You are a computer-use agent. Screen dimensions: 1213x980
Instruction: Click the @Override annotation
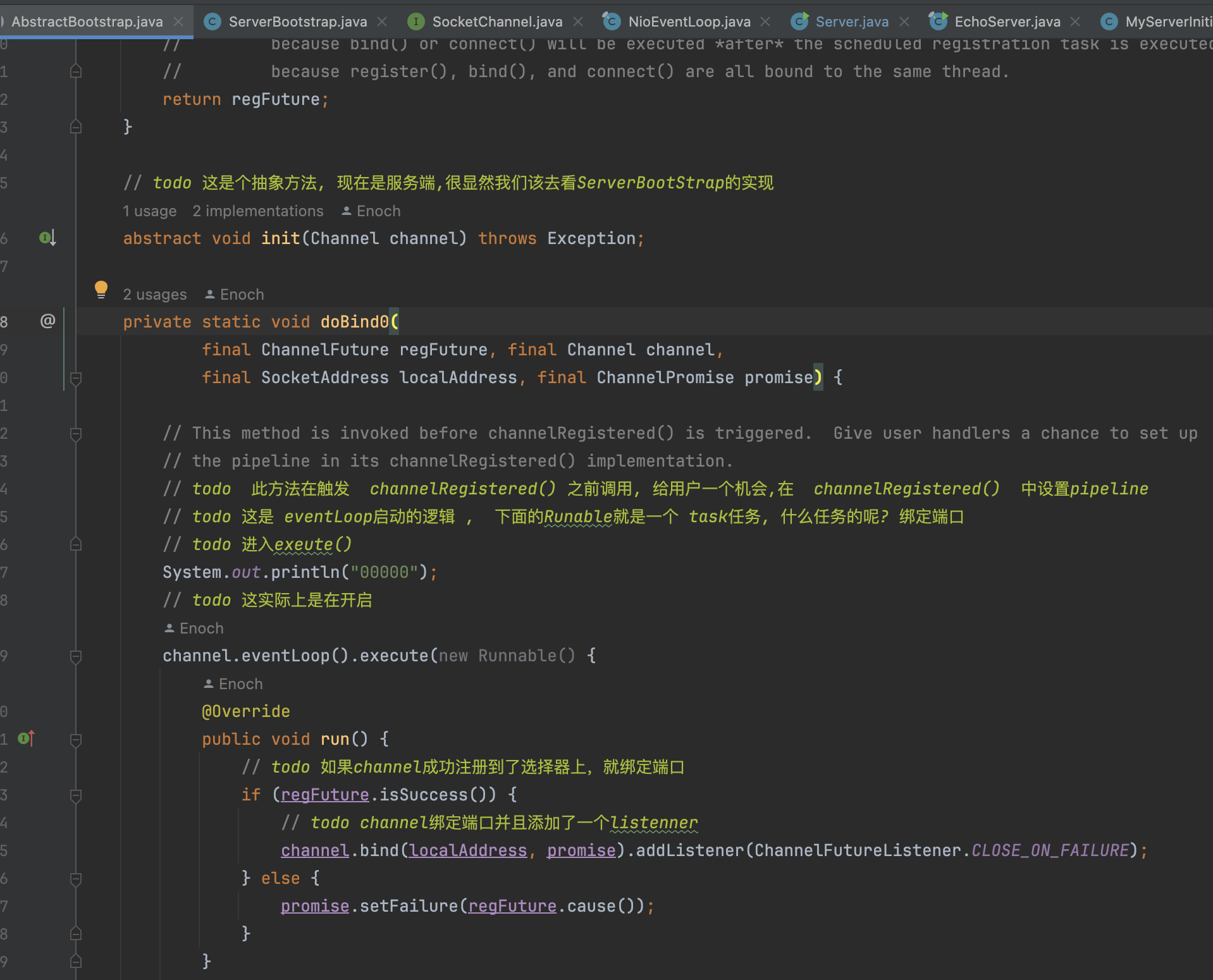coord(245,711)
